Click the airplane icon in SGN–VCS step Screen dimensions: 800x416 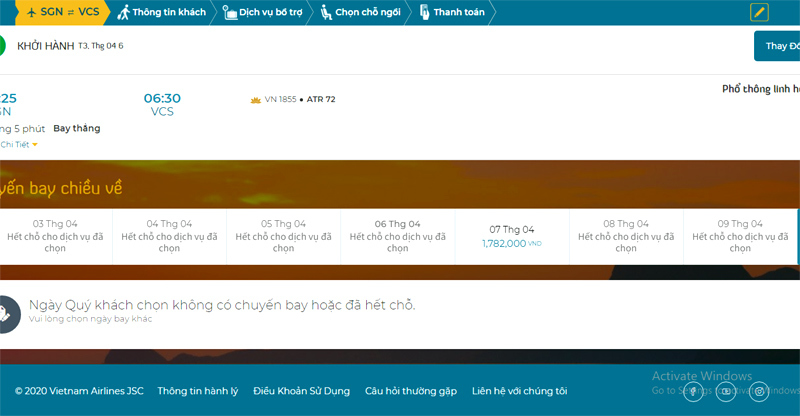30,12
